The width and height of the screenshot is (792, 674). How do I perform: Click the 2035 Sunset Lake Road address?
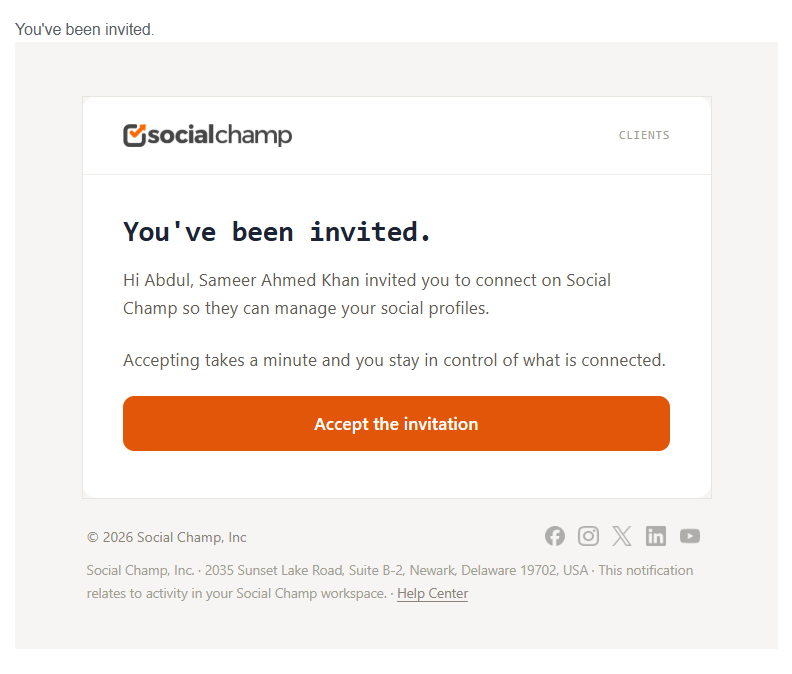tap(274, 570)
